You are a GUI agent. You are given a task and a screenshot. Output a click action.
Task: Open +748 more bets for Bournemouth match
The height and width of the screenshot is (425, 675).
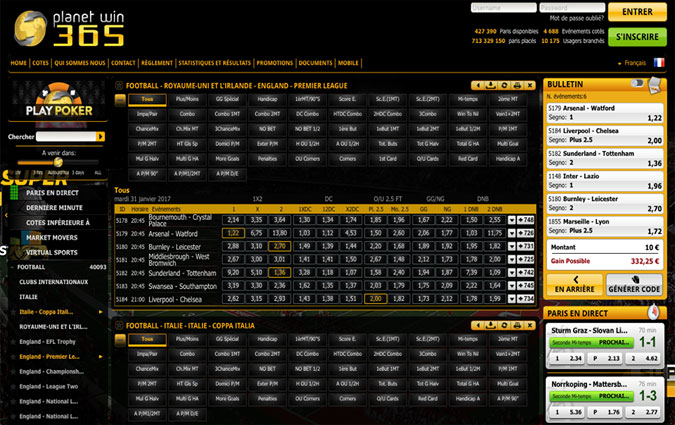[526, 220]
